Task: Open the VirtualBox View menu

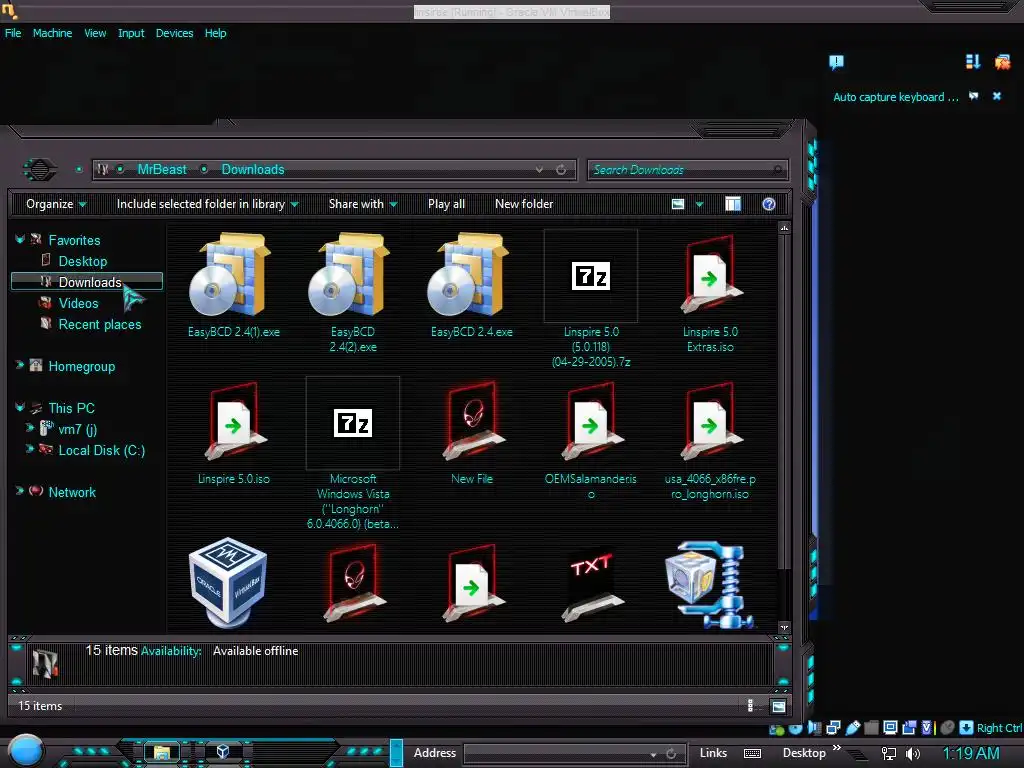Action: coord(95,33)
